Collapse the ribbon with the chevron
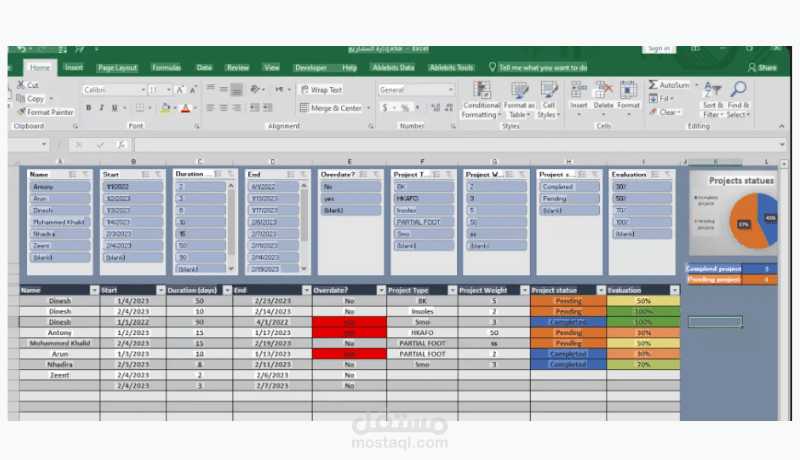The width and height of the screenshot is (800, 460). point(782,126)
